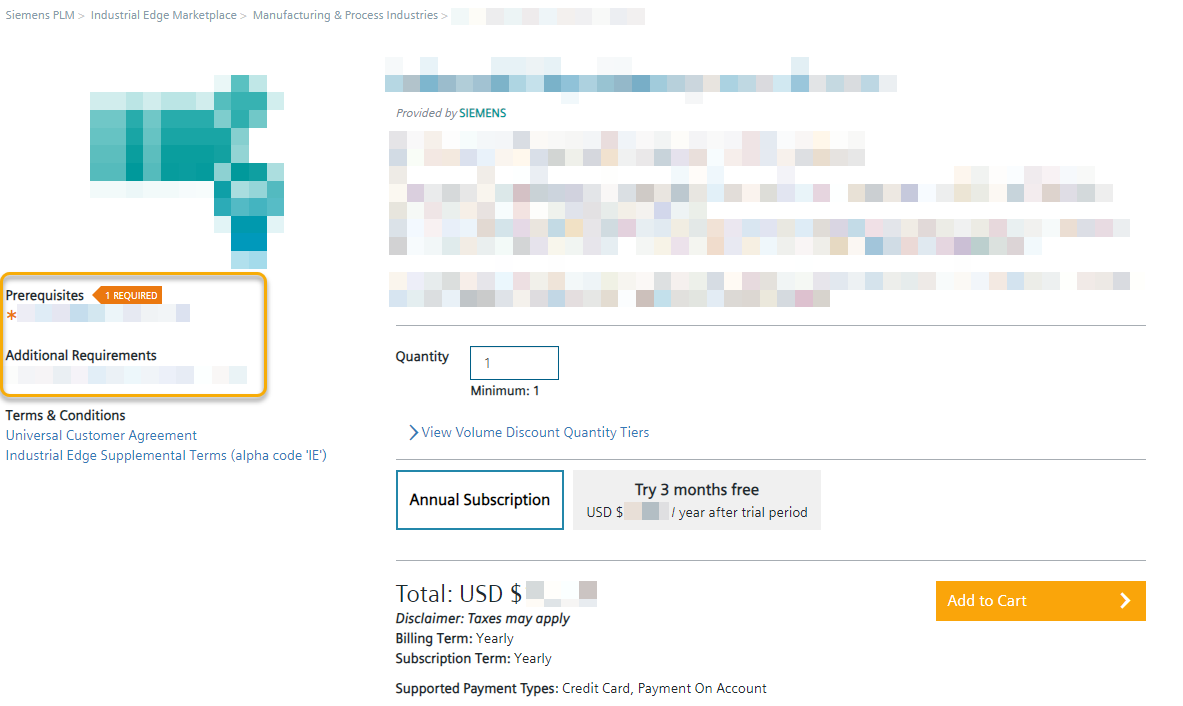This screenshot has width=1183, height=706.
Task: Open the Manufacturing & Process Industries breadcrumb
Action: (x=345, y=15)
